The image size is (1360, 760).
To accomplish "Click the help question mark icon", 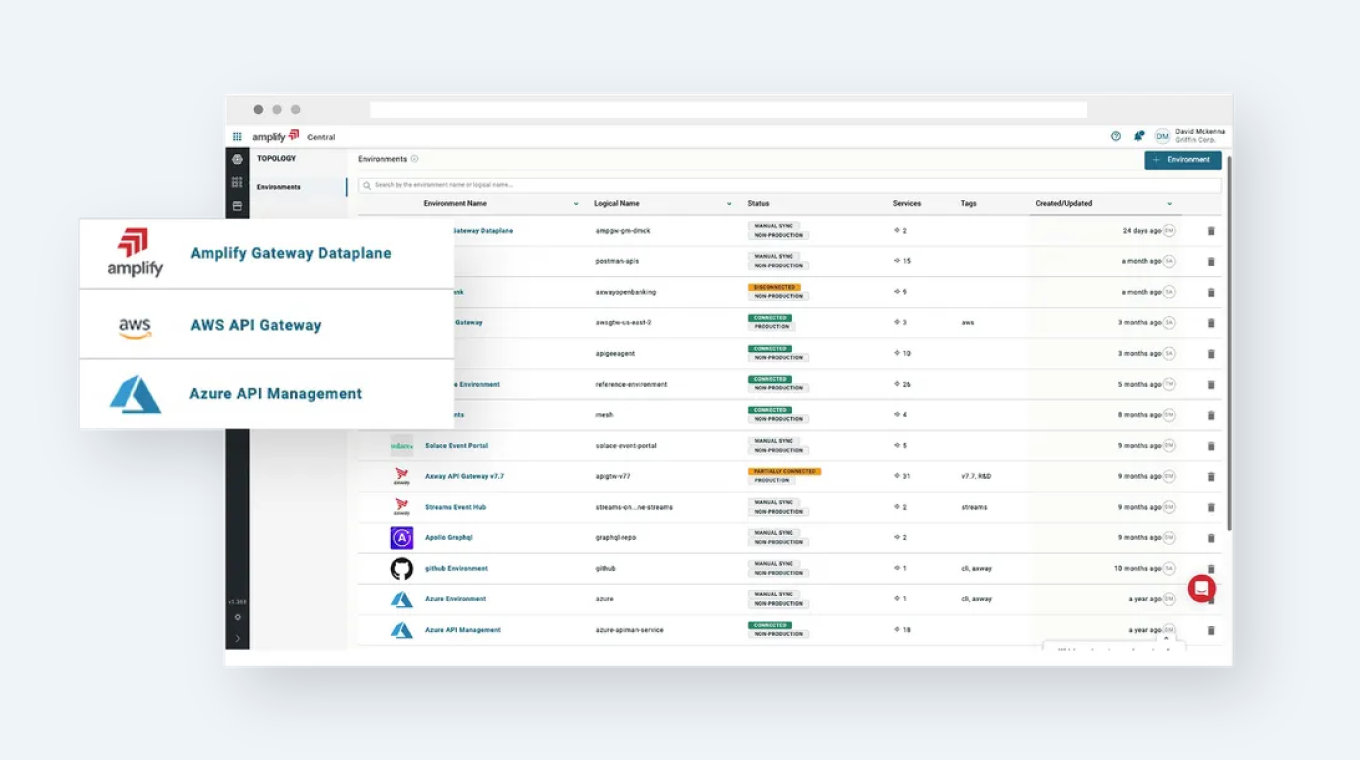I will (1116, 136).
